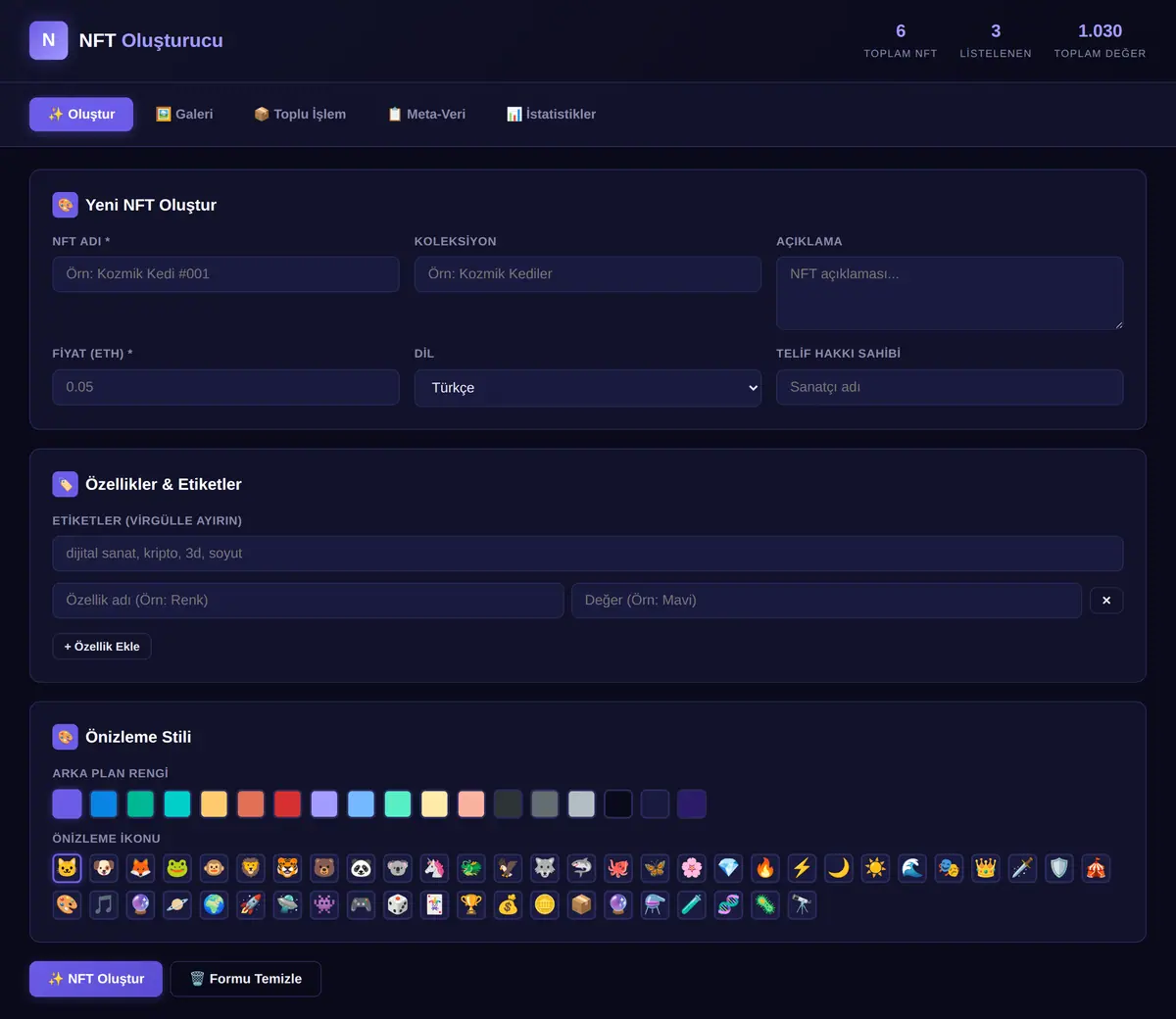Pick the UFO preview icon
1176x1019 pixels.
[x=287, y=904]
